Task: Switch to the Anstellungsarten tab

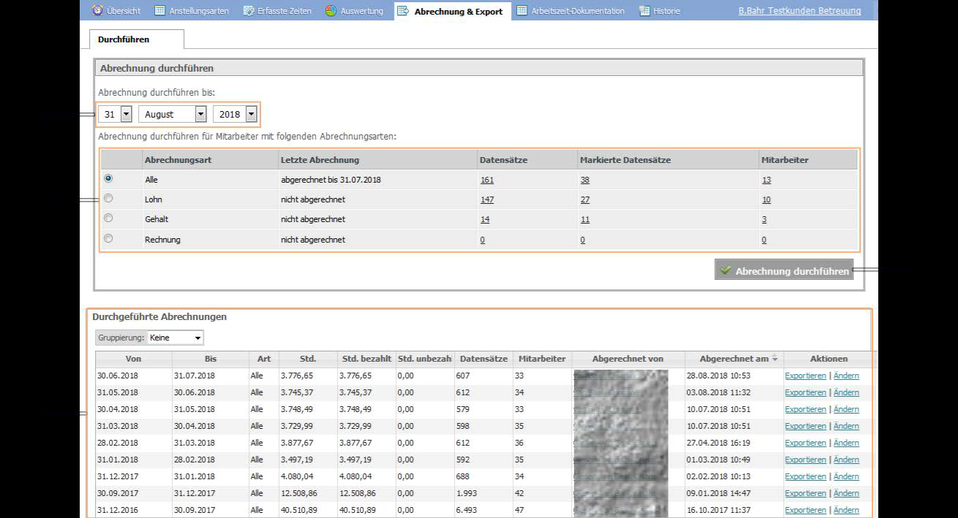Action: [199, 11]
